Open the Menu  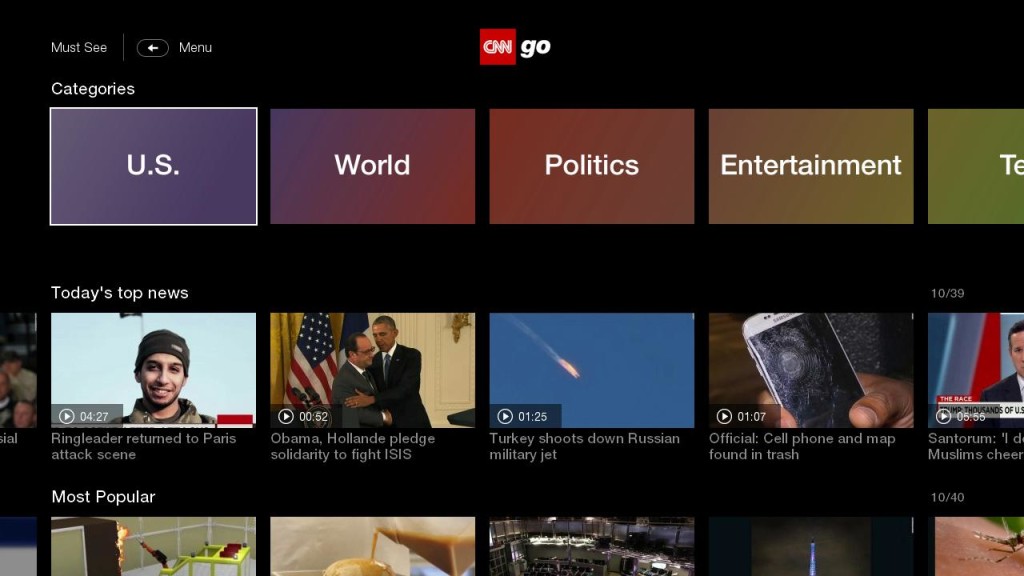tap(194, 47)
